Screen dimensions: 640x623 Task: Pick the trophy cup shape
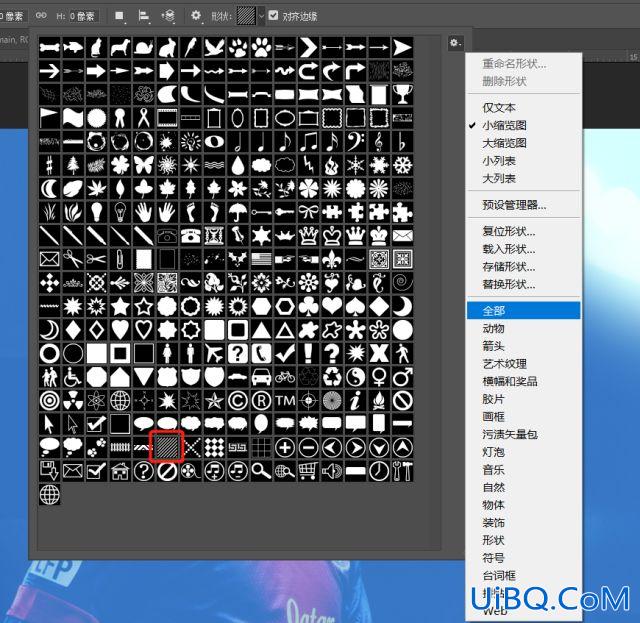tap(402, 95)
